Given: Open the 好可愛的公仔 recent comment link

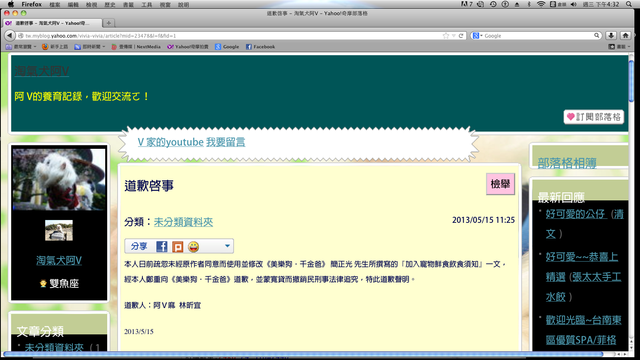Looking at the screenshot, I should pos(575,213).
